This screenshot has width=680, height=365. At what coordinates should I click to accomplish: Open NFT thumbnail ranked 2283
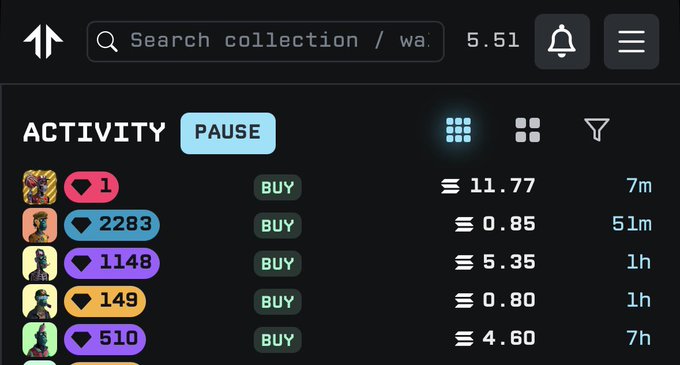tap(39, 225)
